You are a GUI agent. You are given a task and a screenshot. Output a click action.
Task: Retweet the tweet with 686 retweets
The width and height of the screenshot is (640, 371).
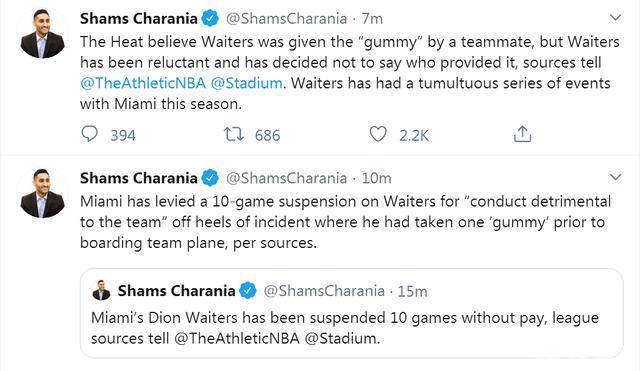pos(234,134)
